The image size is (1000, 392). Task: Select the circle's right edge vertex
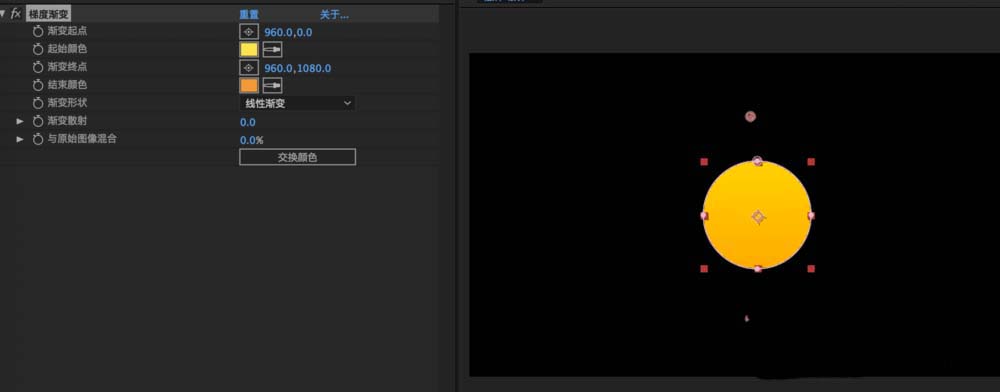click(x=811, y=215)
